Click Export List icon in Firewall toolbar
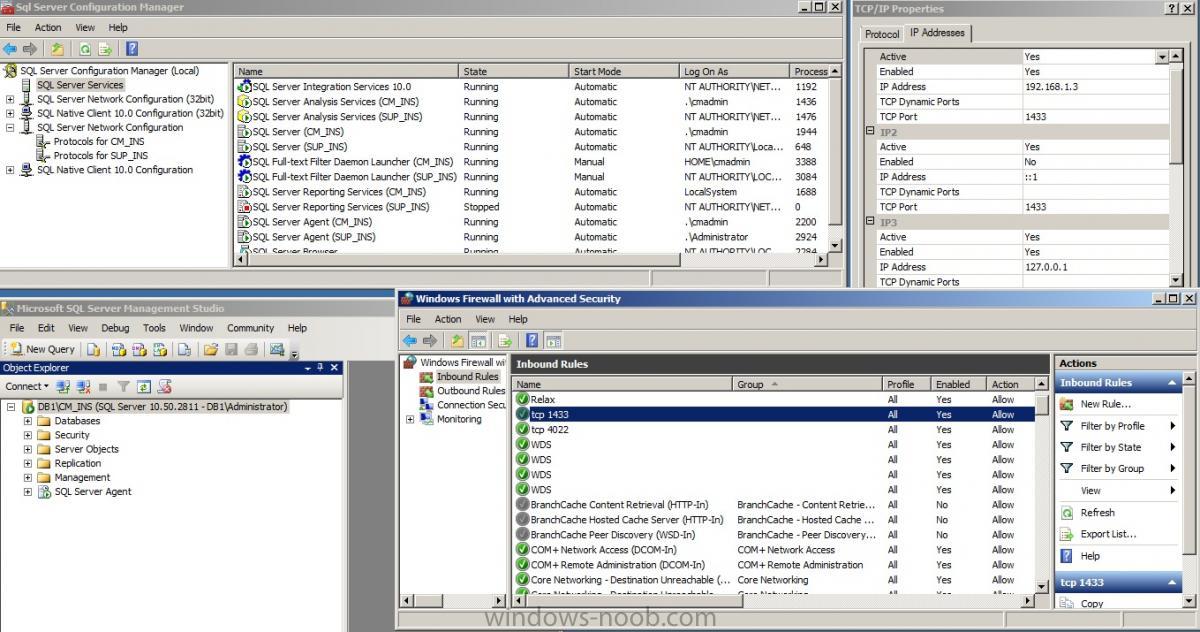The width and height of the screenshot is (1200, 632). [505, 340]
